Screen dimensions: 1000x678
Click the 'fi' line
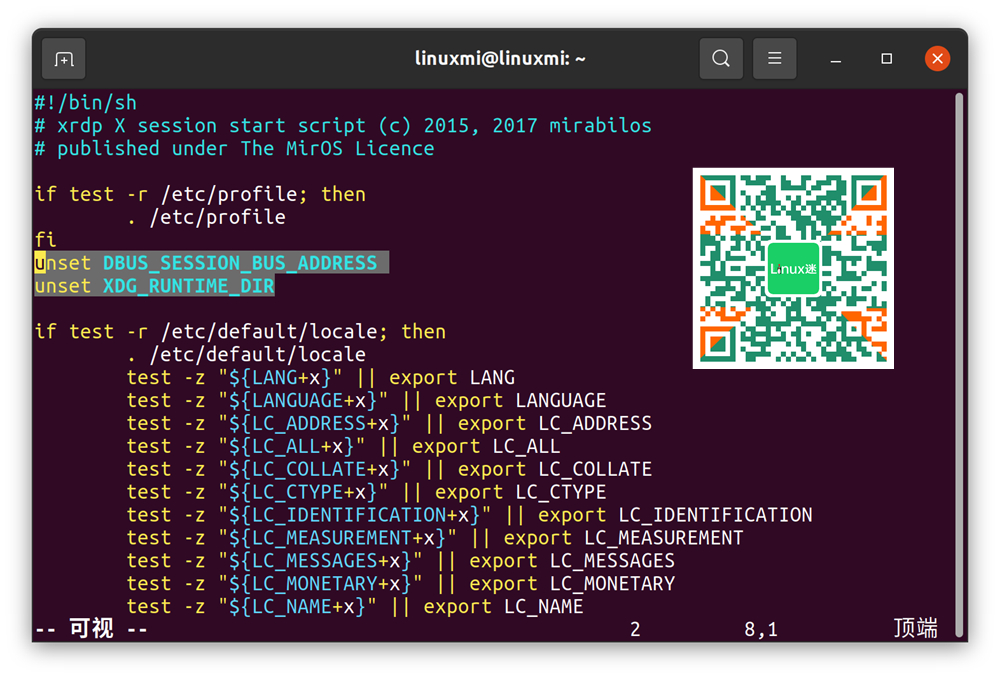45,240
